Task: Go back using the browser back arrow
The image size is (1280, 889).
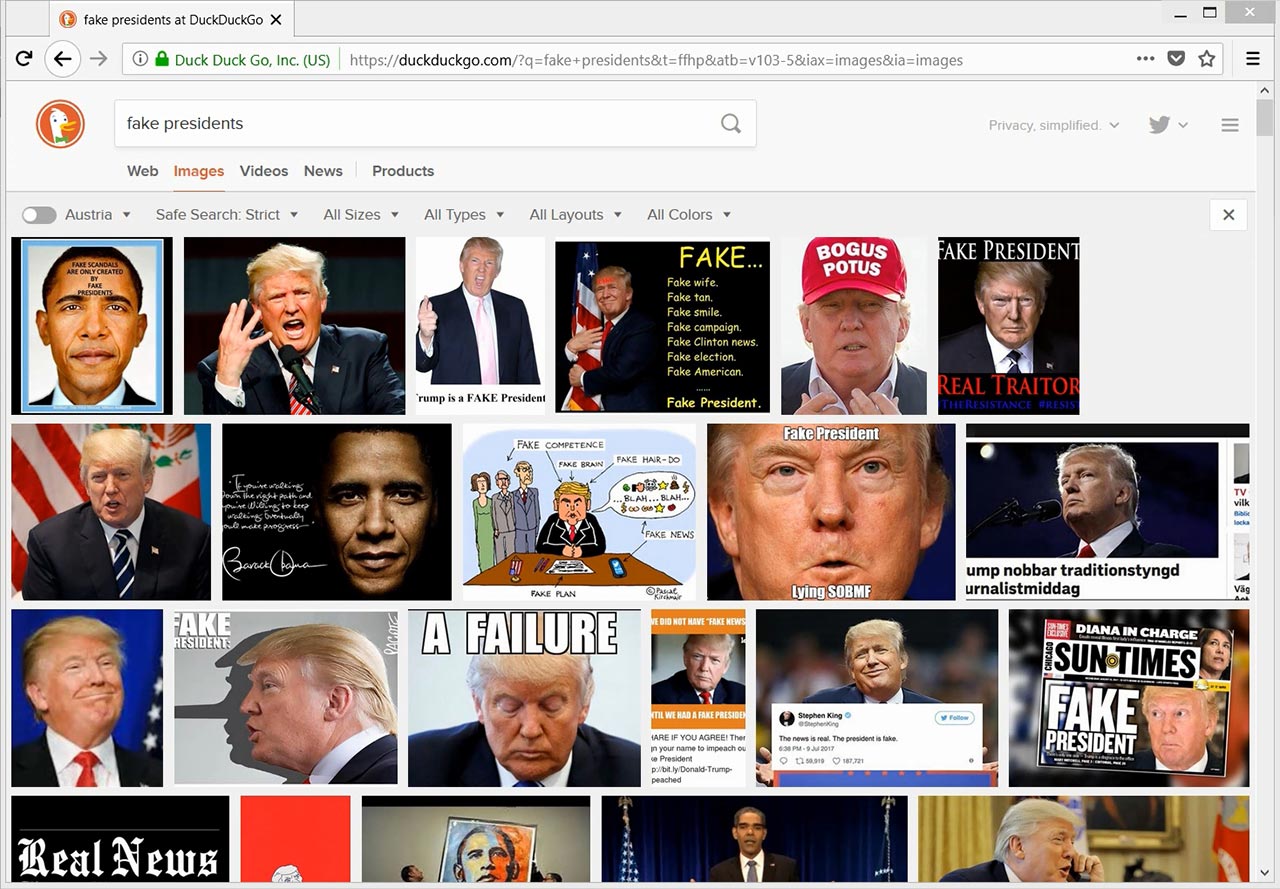Action: (62, 59)
